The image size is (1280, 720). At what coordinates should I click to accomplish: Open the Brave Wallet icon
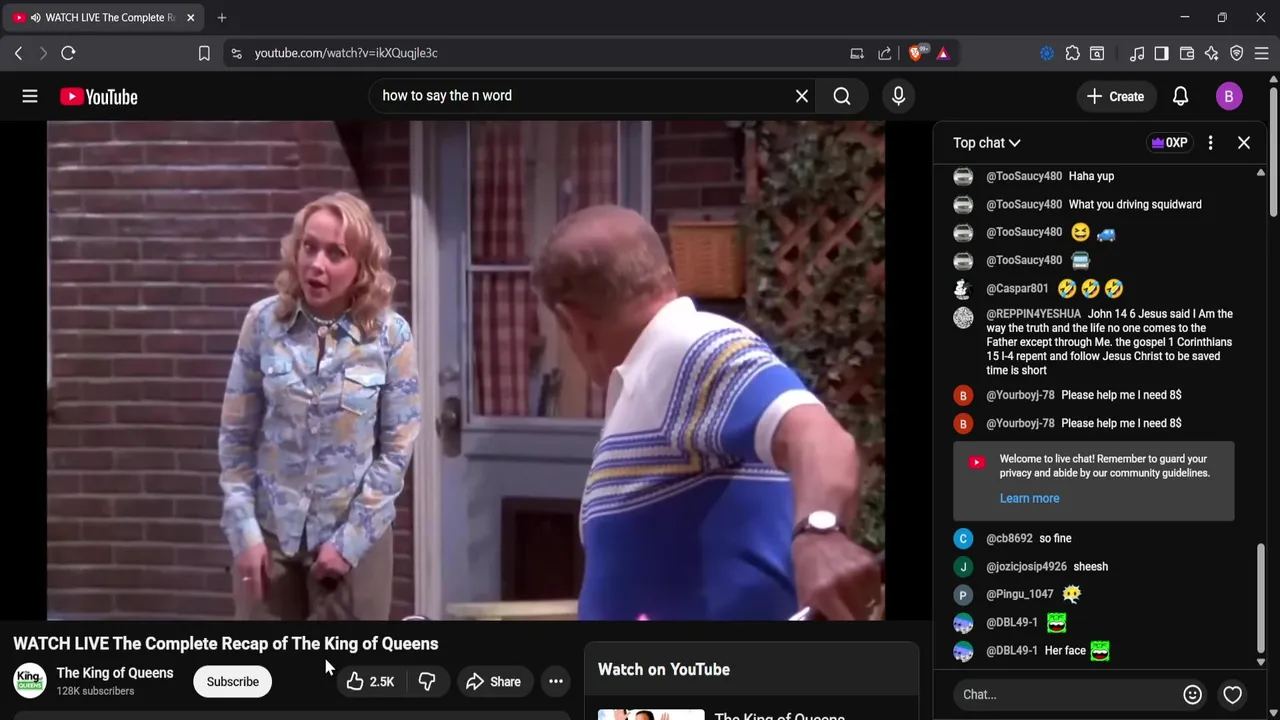[1187, 53]
